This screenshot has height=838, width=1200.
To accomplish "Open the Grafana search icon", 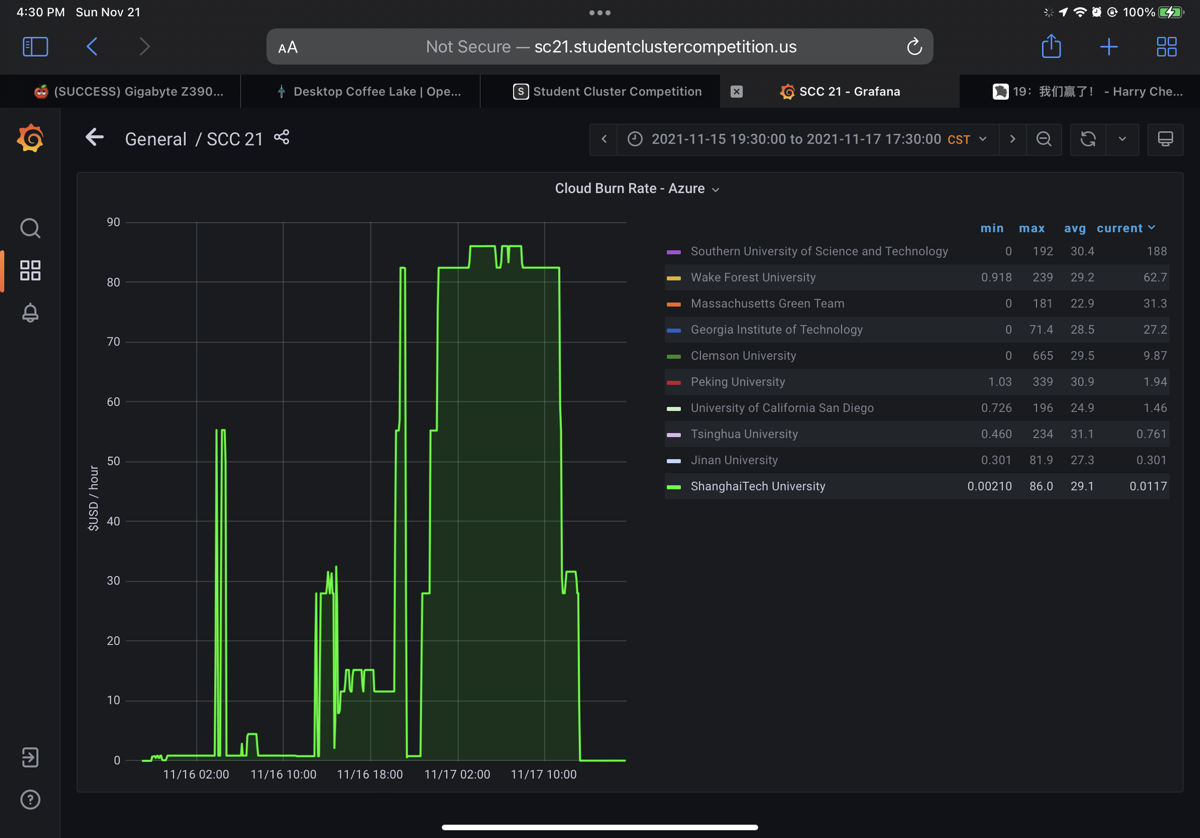I will pyautogui.click(x=30, y=228).
